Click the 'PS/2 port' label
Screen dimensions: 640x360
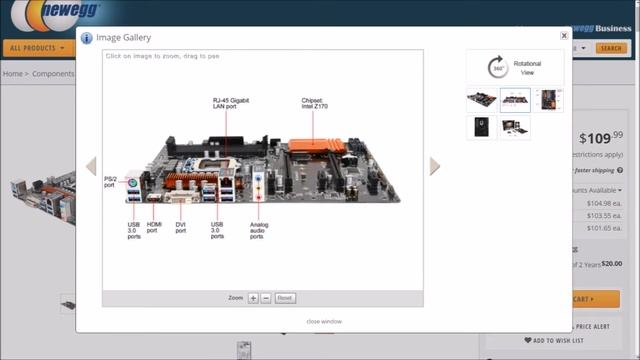point(110,182)
